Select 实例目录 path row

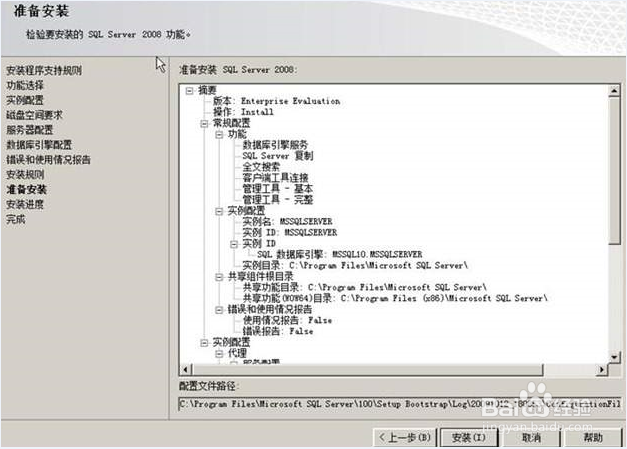pos(355,265)
